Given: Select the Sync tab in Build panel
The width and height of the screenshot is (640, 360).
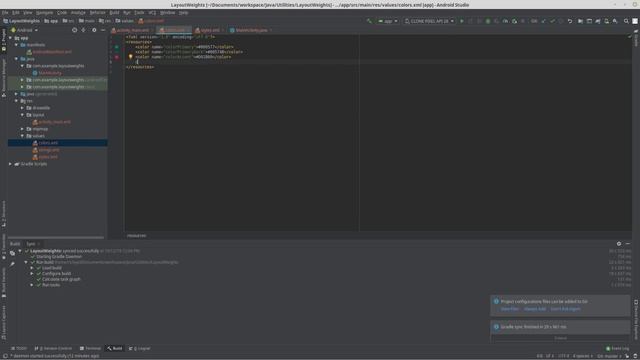Looking at the screenshot, I should (31, 244).
